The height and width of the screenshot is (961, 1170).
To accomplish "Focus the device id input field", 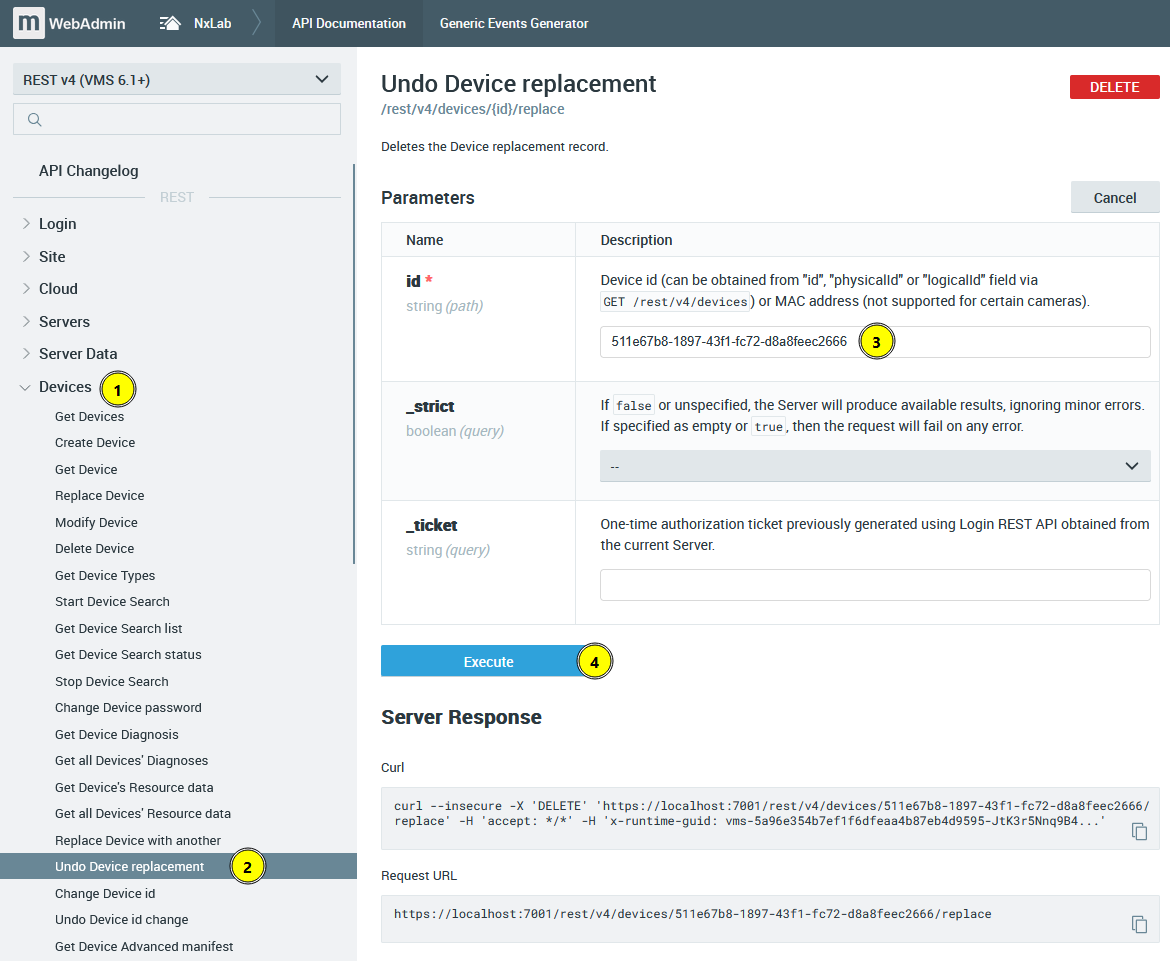I will pos(875,342).
